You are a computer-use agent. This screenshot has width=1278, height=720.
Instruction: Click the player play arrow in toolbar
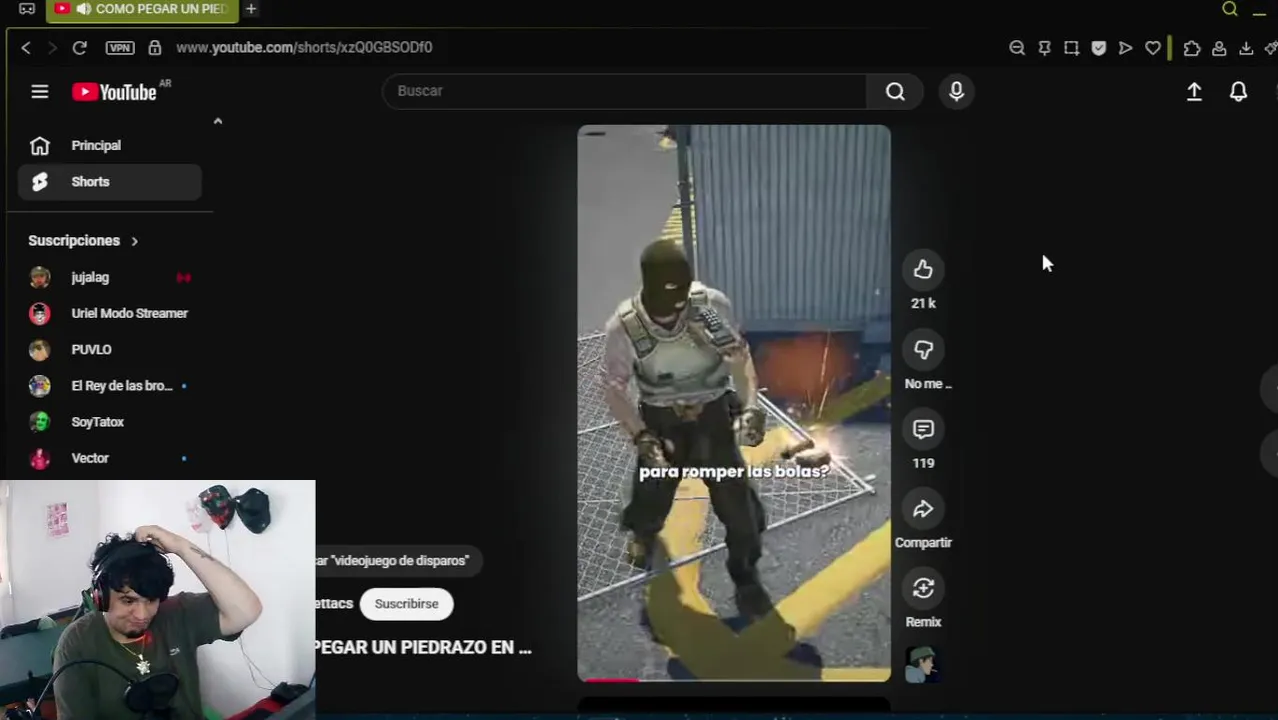pyautogui.click(x=1125, y=47)
